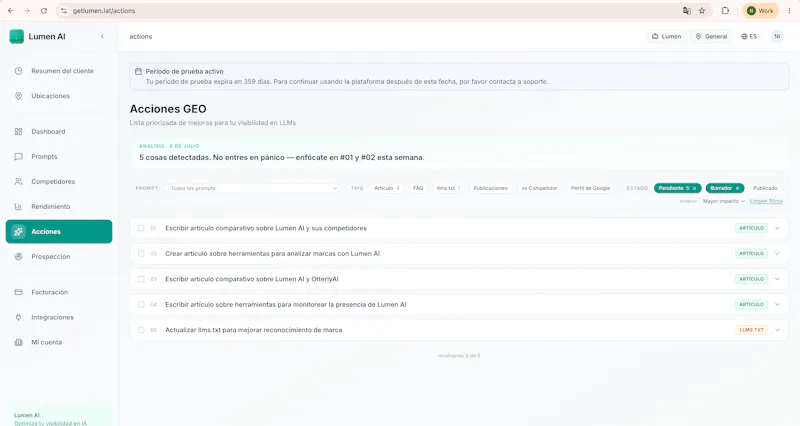Open the browser extensions puzzle icon
Image resolution: width=800 pixels, height=426 pixels.
(x=725, y=11)
